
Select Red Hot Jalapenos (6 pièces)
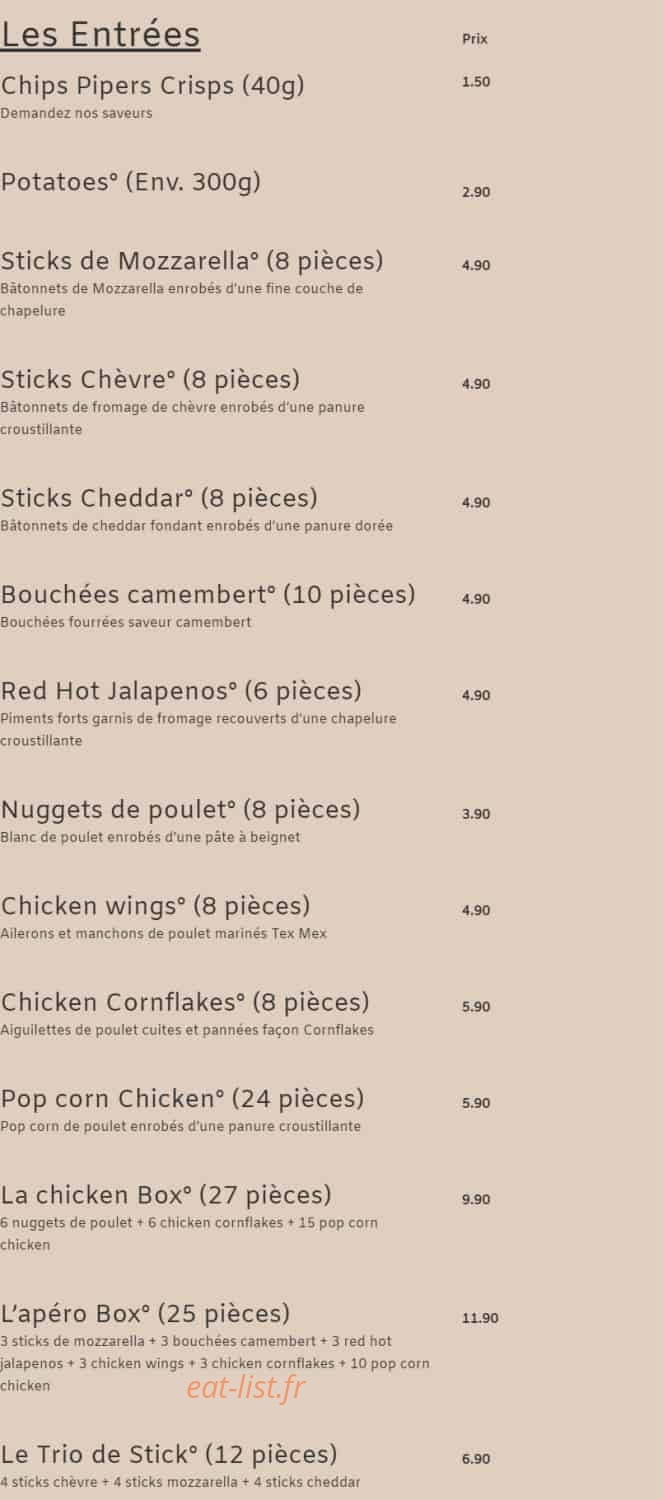[x=181, y=691]
